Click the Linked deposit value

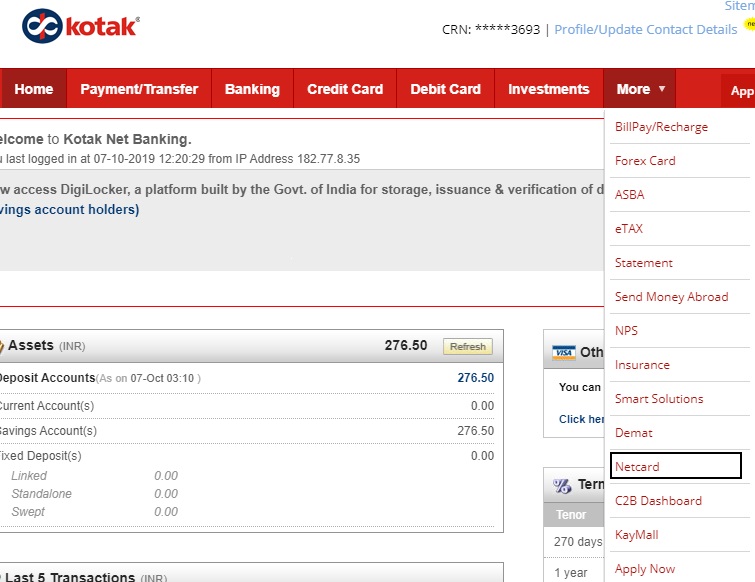[166, 476]
